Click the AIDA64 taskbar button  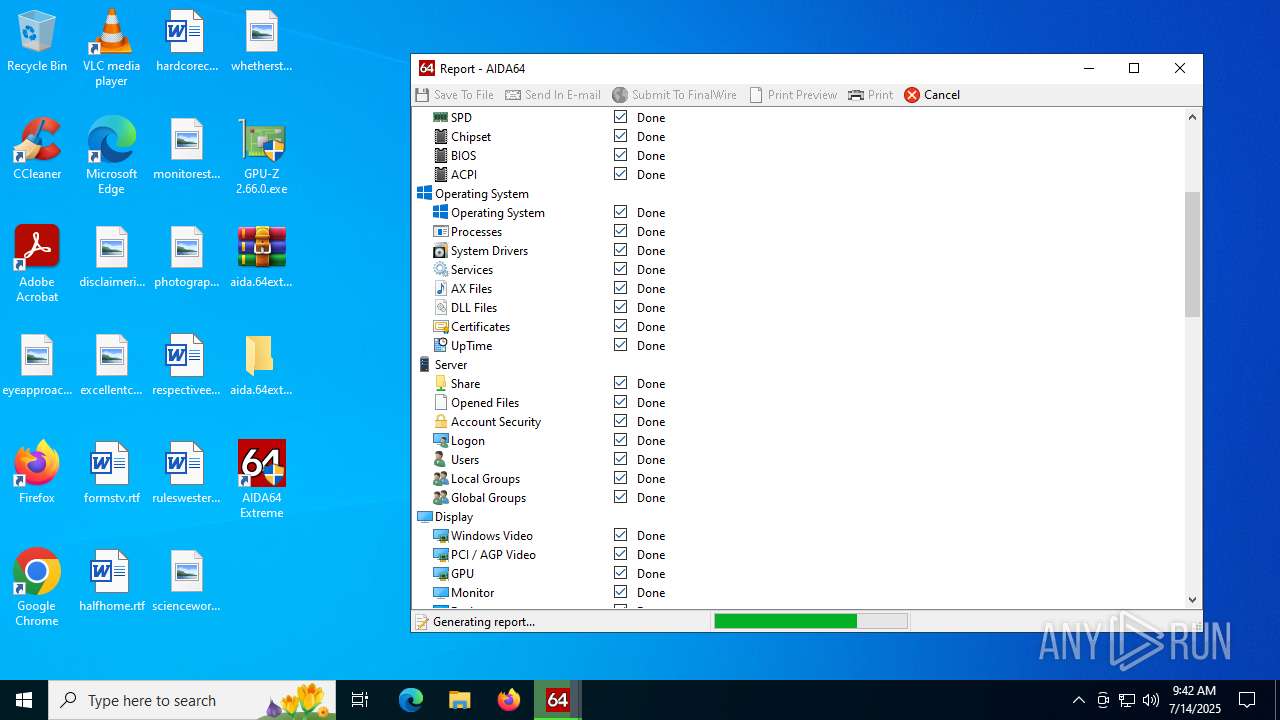pos(557,700)
